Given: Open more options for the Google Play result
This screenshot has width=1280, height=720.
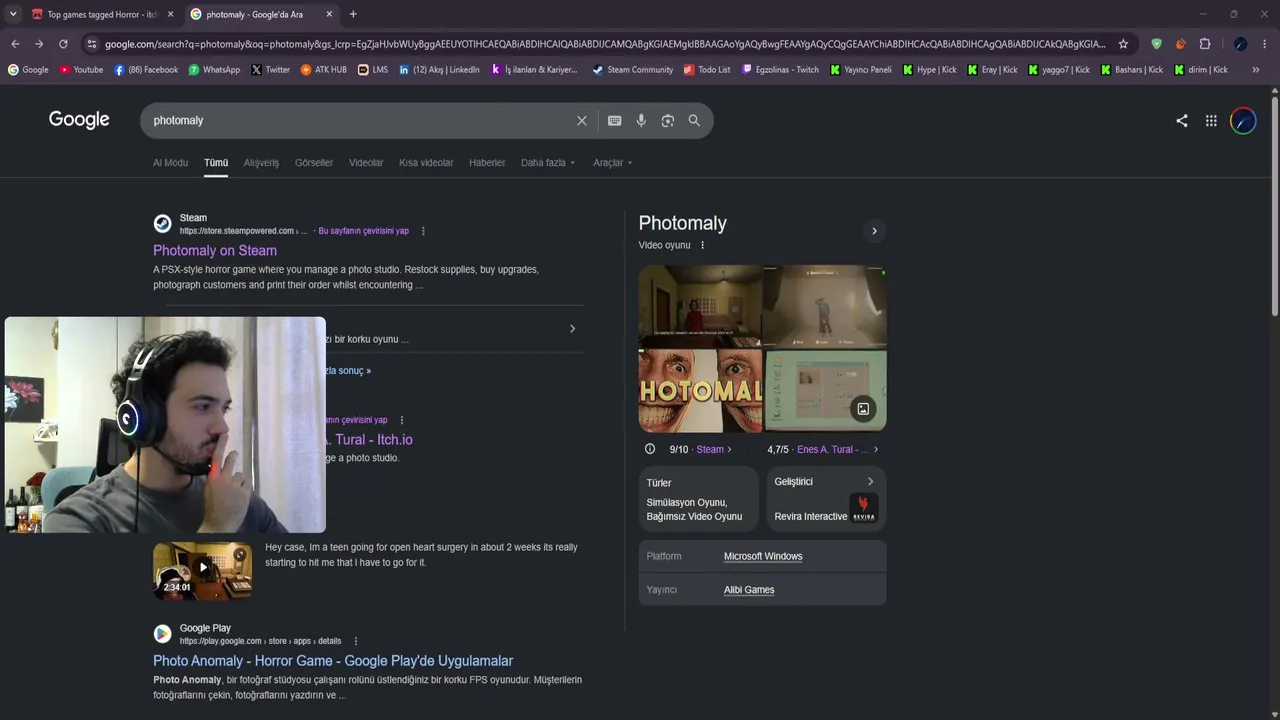Looking at the screenshot, I should [x=356, y=641].
